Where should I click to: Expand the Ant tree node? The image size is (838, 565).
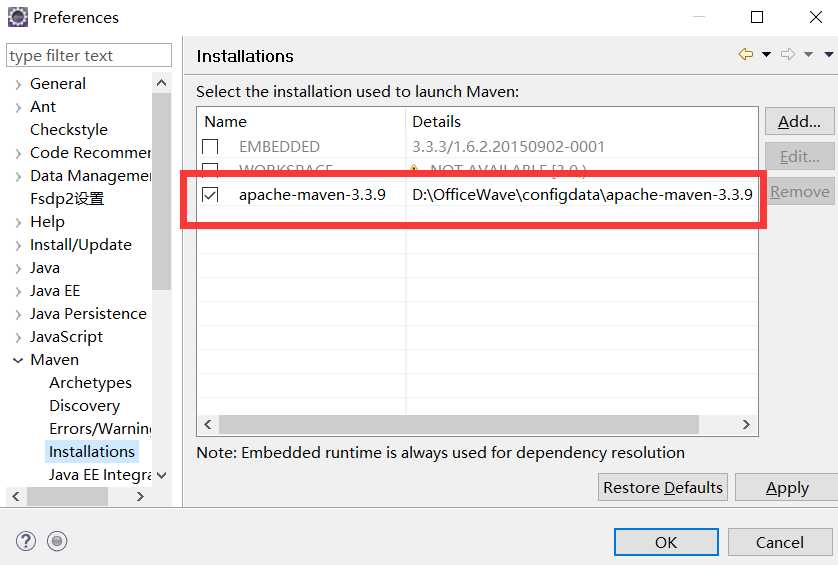tap(18, 107)
